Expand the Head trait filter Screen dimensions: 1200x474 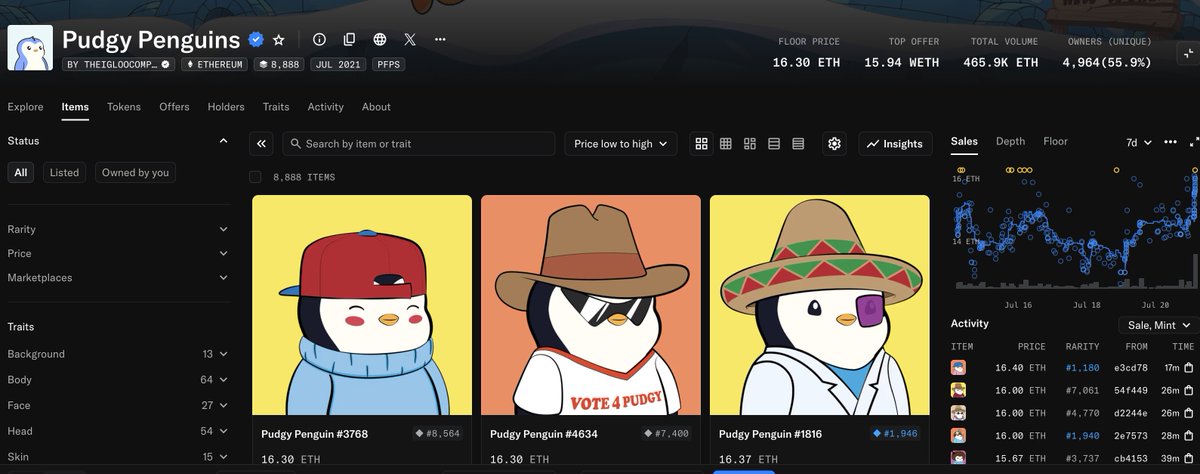click(x=118, y=431)
